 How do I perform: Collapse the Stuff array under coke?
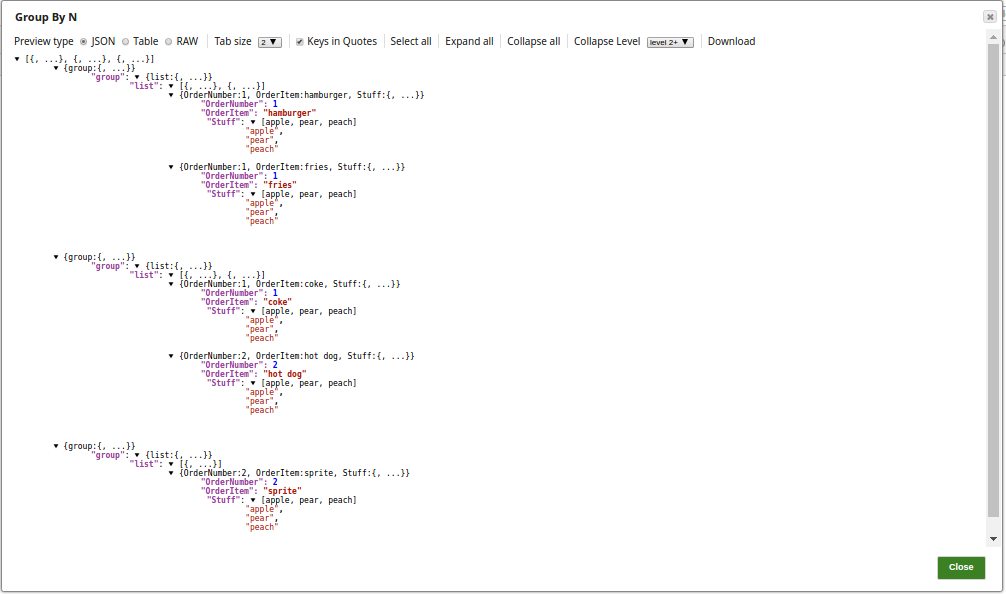(x=254, y=311)
